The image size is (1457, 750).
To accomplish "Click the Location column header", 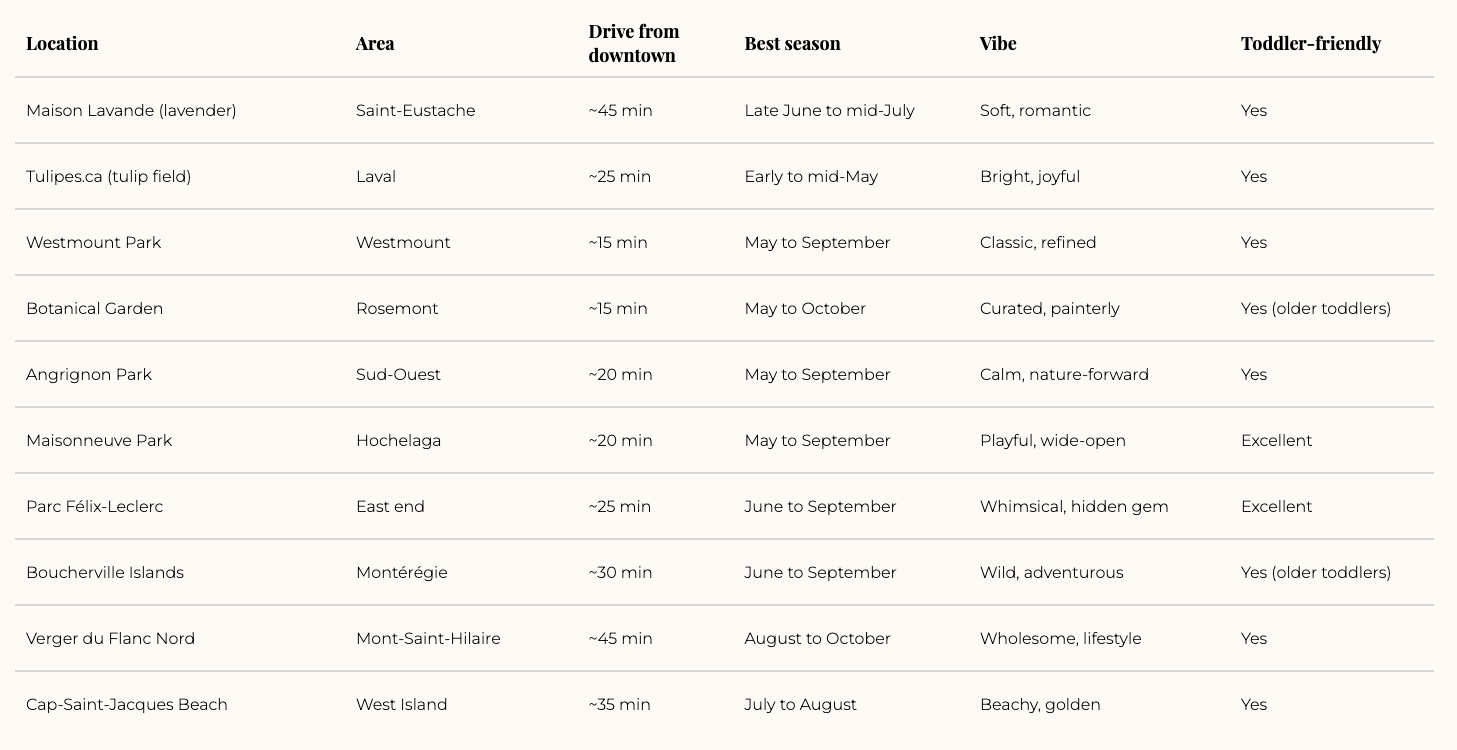I will (x=62, y=43).
